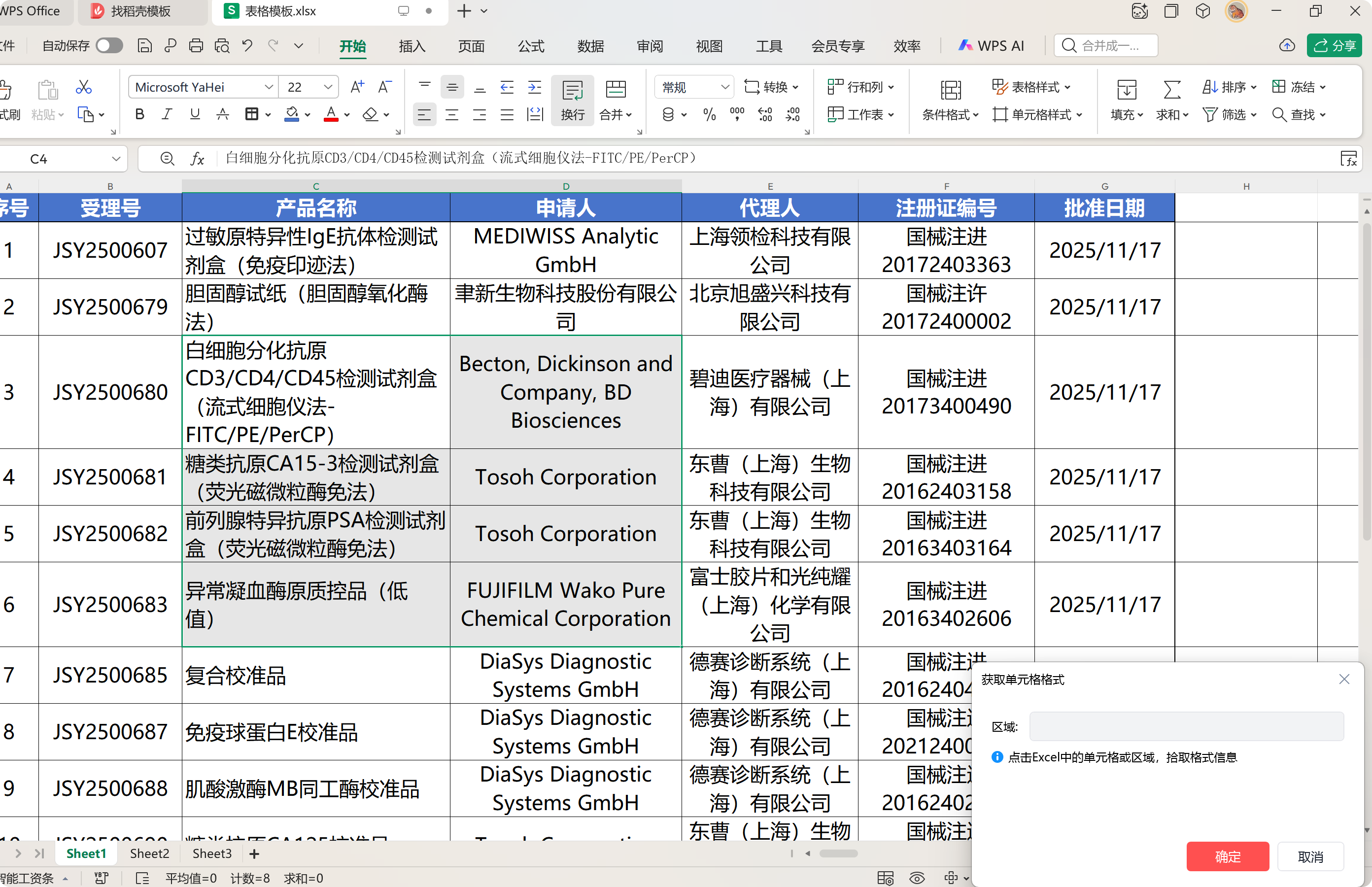Click the Print icon

(196, 45)
